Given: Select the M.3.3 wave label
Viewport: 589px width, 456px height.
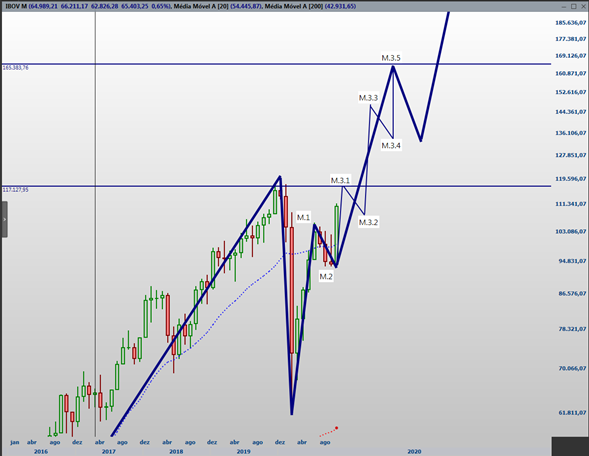Looking at the screenshot, I should (368, 98).
